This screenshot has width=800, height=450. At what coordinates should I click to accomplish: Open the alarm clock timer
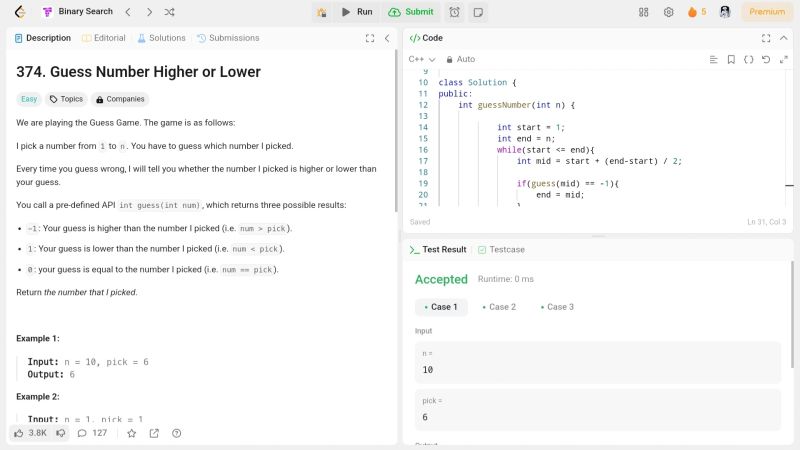454,12
